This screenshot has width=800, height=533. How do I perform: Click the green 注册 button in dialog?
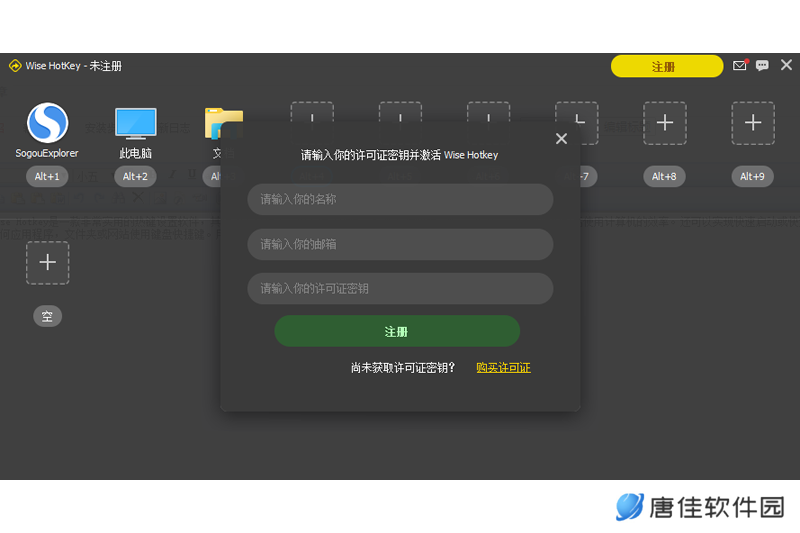pyautogui.click(x=397, y=332)
